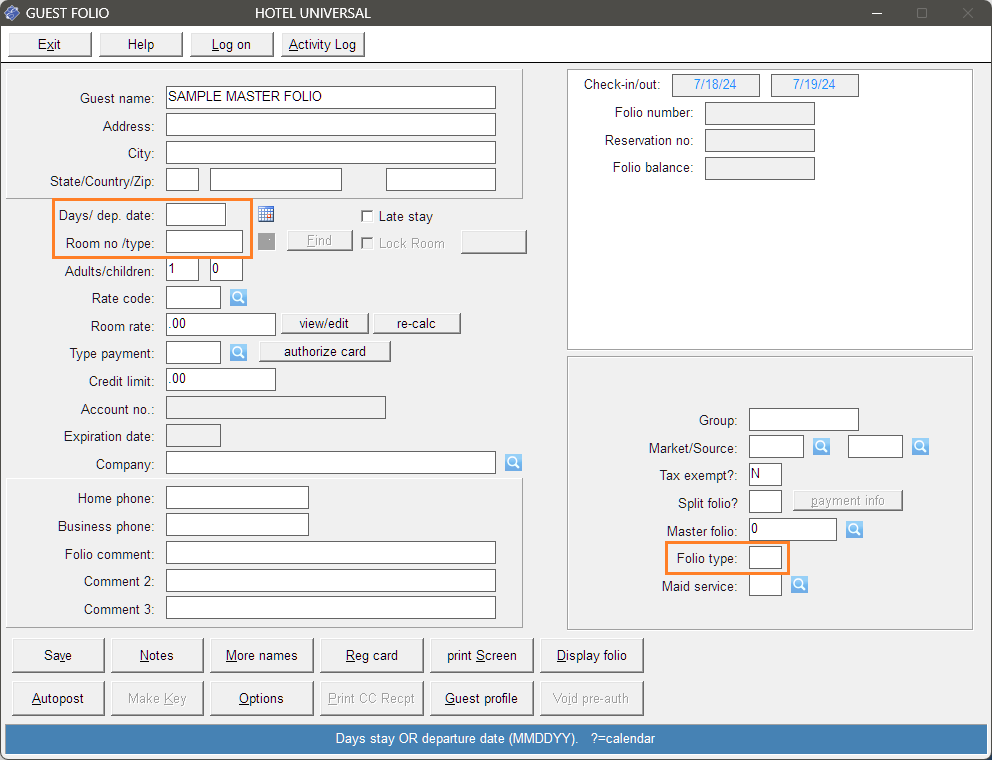Click the Source lookup magnifier icon

pos(921,447)
